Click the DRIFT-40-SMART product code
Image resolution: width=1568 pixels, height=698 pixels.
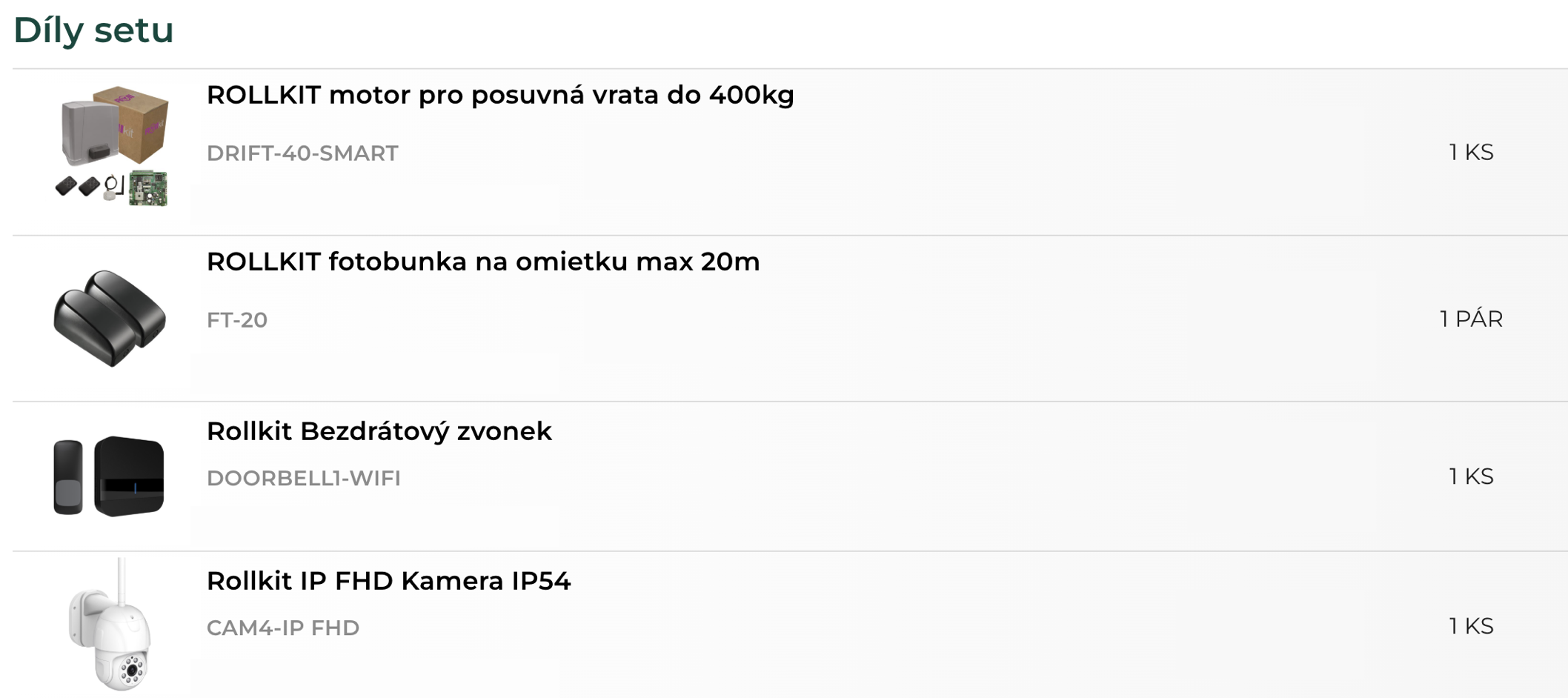[x=302, y=153]
